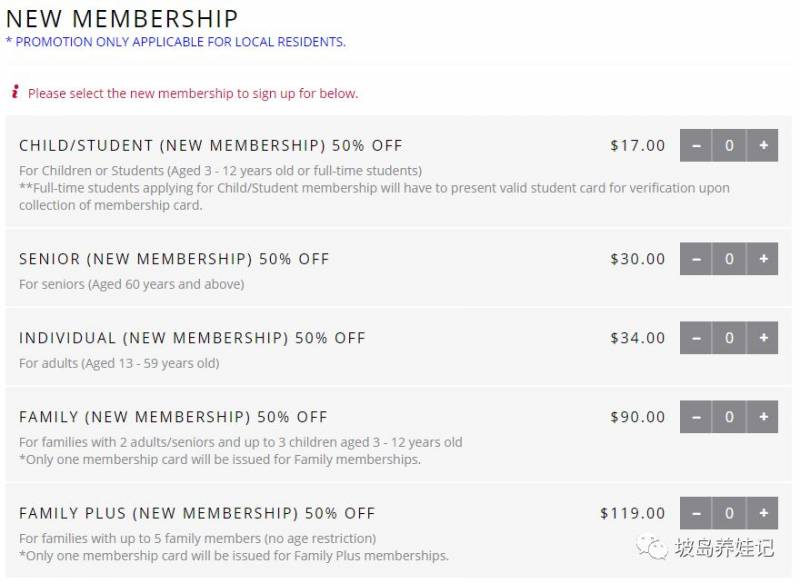Remove a Family Plus membership with minus
Image resolution: width=800 pixels, height=583 pixels.
tap(696, 513)
